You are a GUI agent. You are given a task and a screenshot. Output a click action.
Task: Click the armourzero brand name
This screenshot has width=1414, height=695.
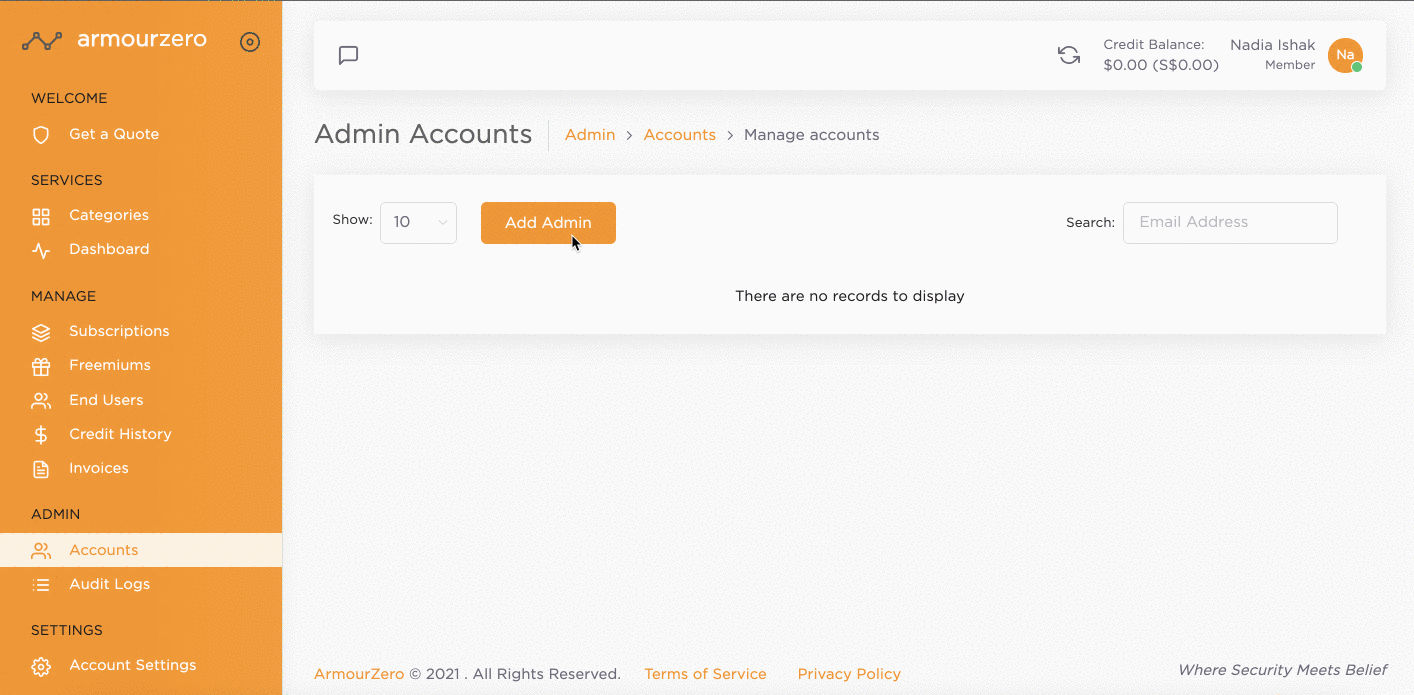(142, 40)
